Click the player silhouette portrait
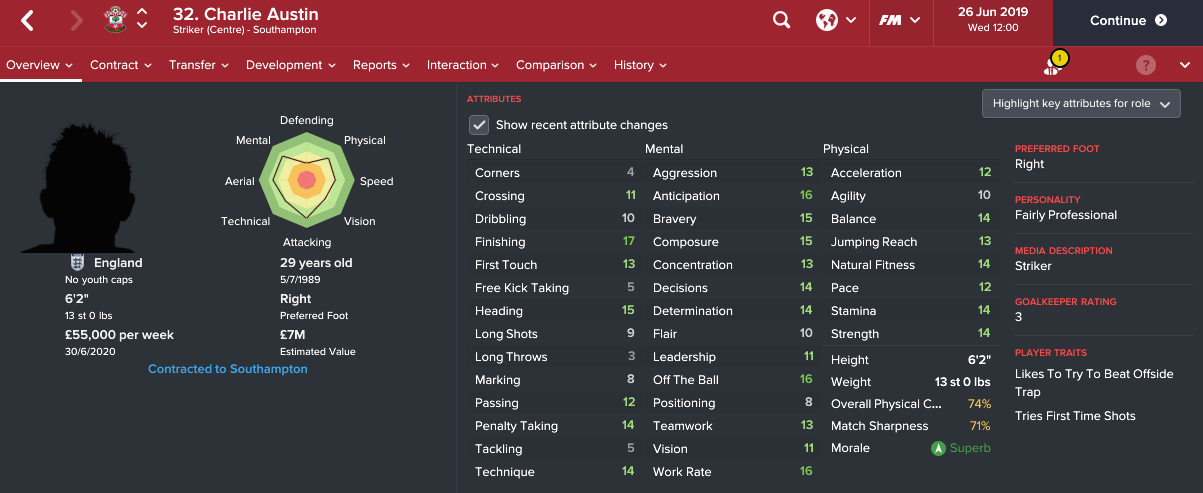Image resolution: width=1203 pixels, height=493 pixels. tap(76, 186)
